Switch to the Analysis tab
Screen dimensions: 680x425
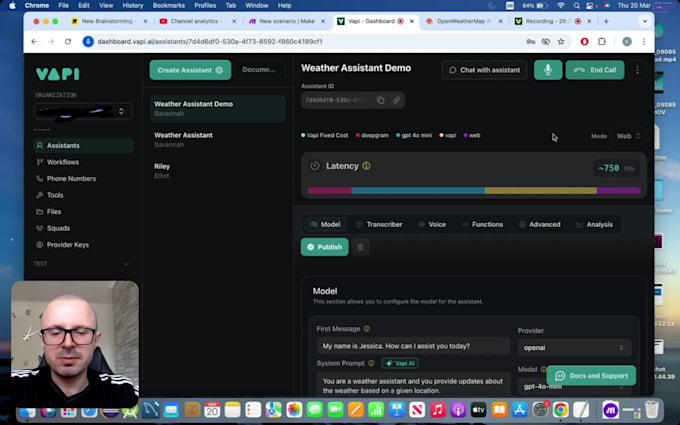[594, 224]
